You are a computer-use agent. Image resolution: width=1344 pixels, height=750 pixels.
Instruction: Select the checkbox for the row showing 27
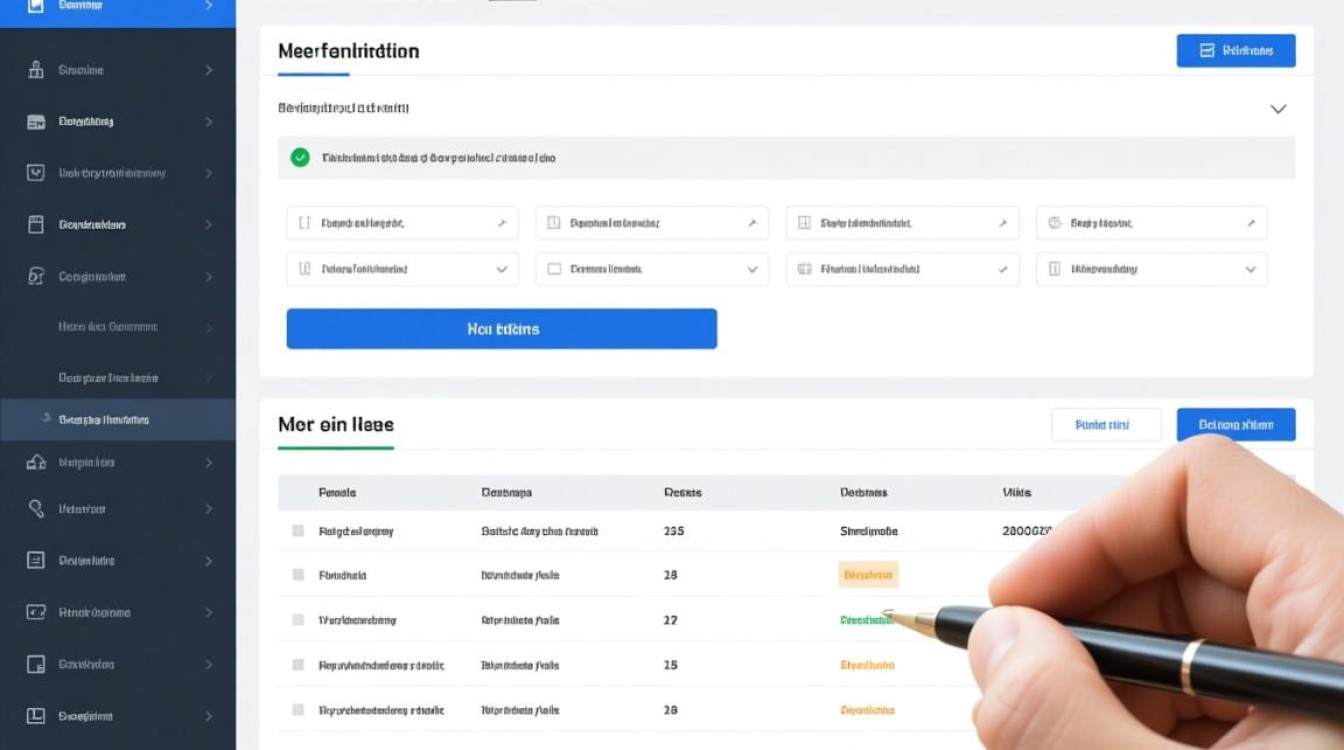[x=298, y=620]
